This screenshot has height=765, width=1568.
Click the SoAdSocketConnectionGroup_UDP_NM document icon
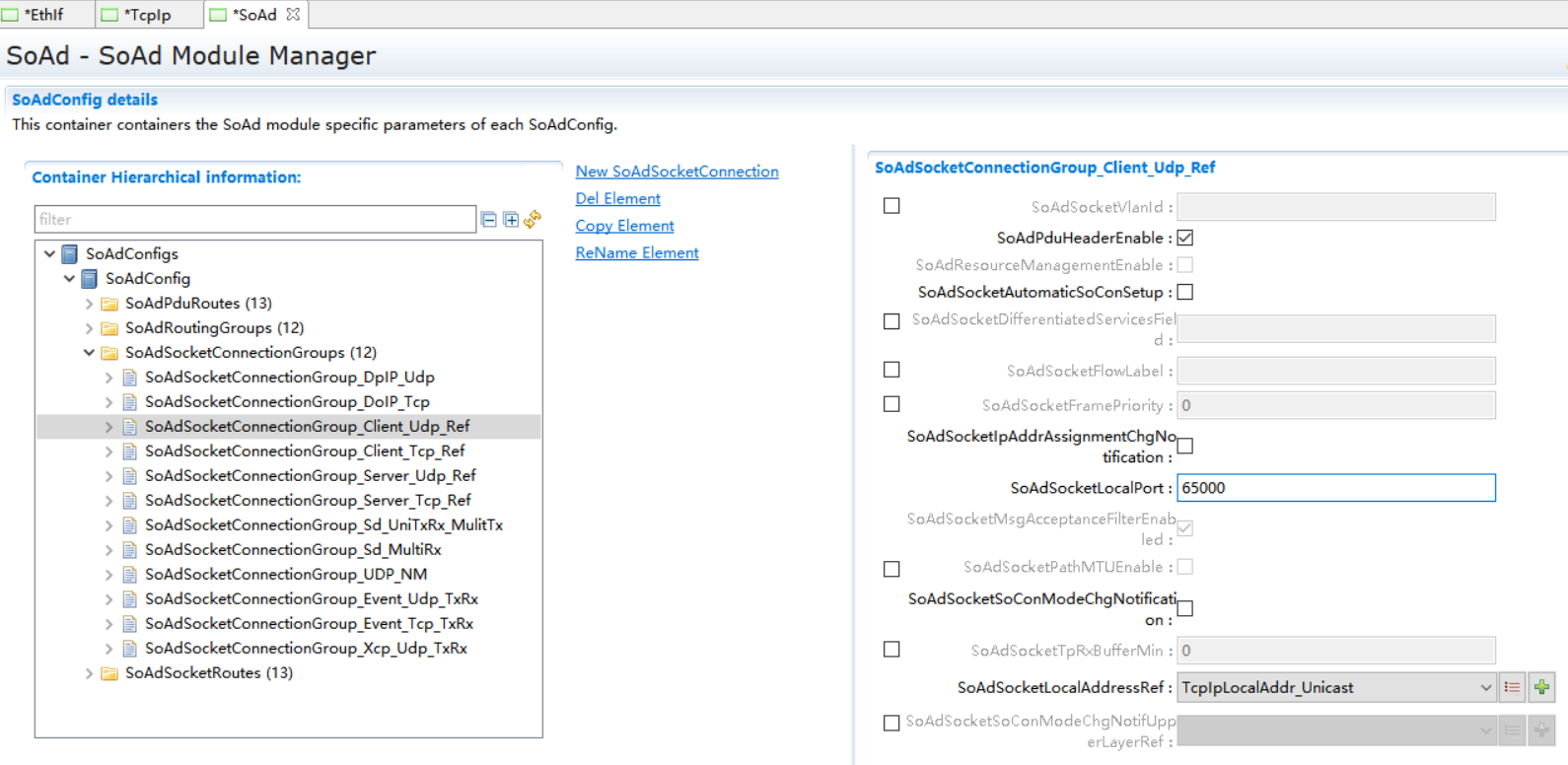[129, 575]
